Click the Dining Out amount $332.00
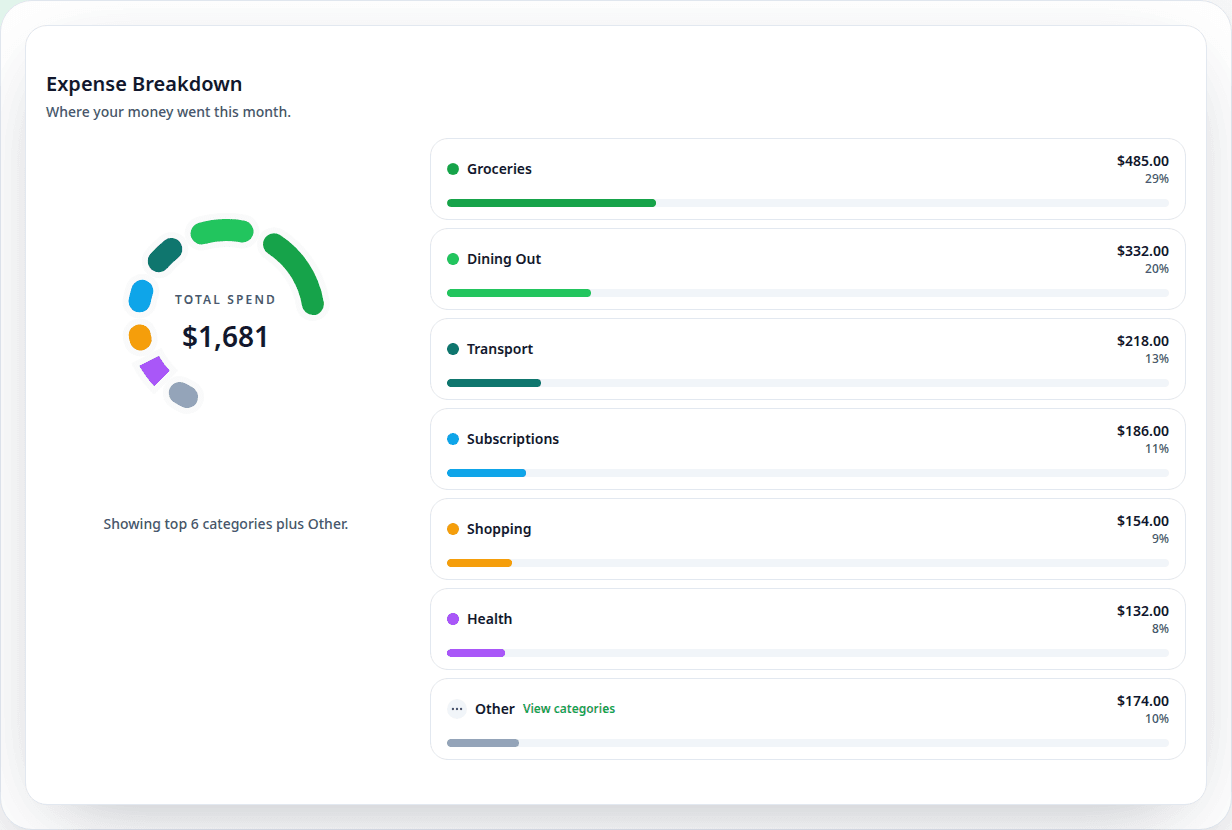The width and height of the screenshot is (1232, 830). pyautogui.click(x=1142, y=251)
